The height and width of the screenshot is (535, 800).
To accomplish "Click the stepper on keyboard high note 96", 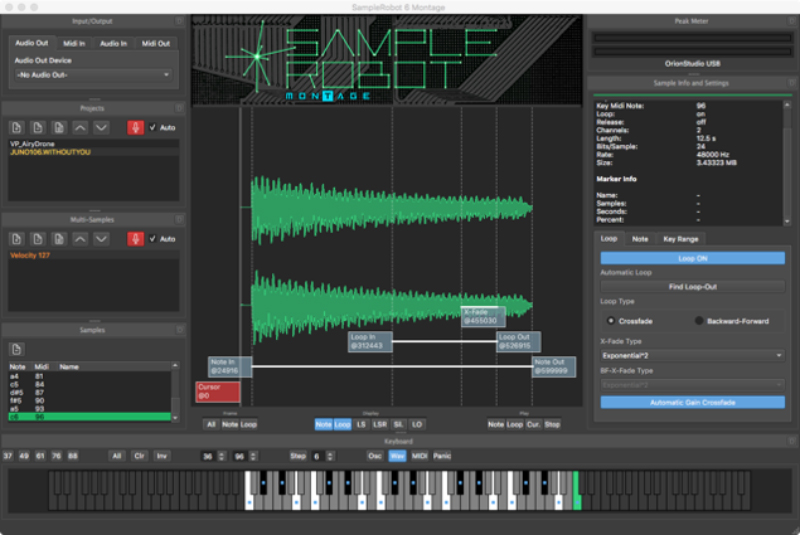I will (254, 456).
